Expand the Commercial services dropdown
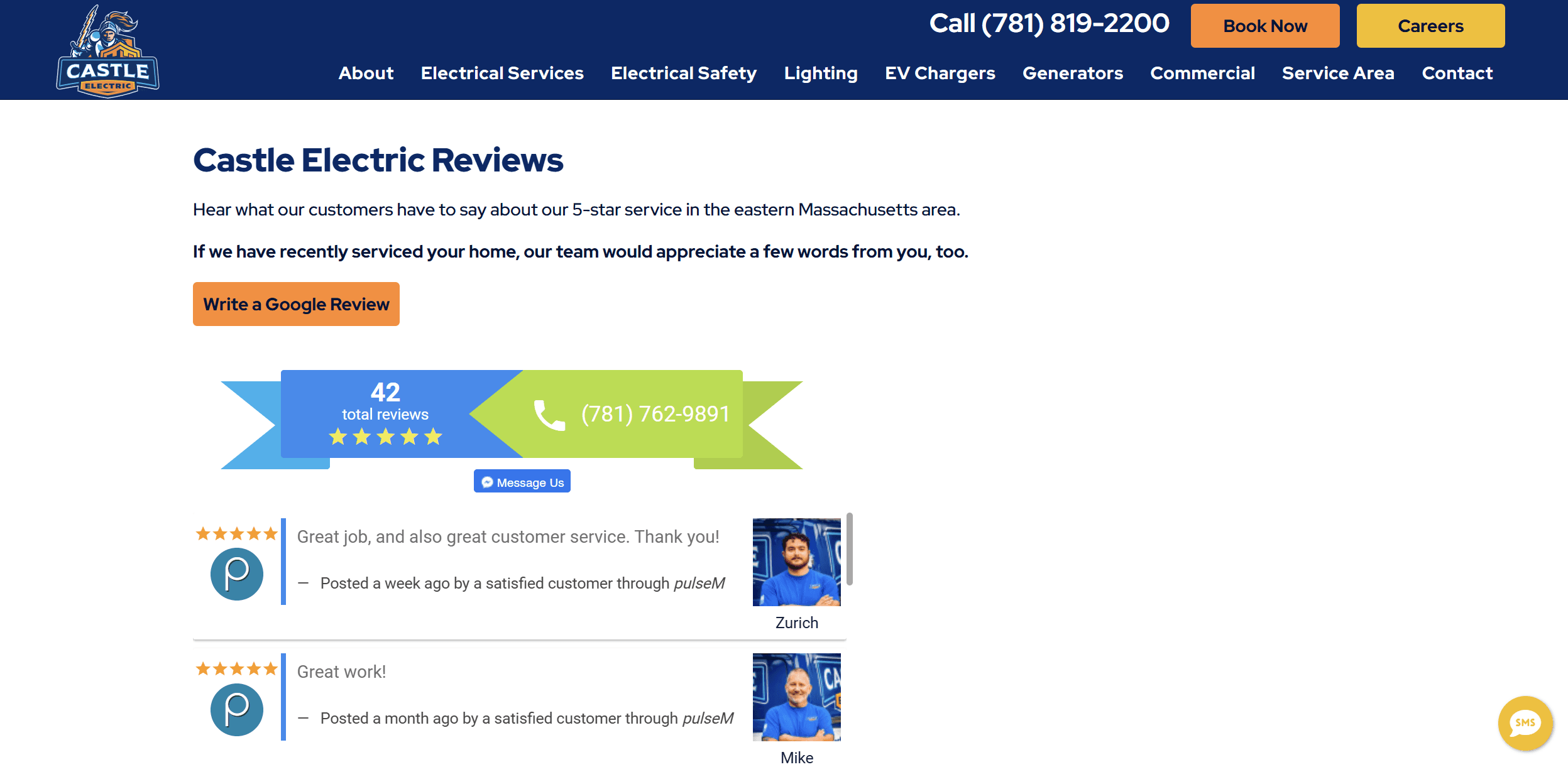The height and width of the screenshot is (767, 1568). 1202,73
